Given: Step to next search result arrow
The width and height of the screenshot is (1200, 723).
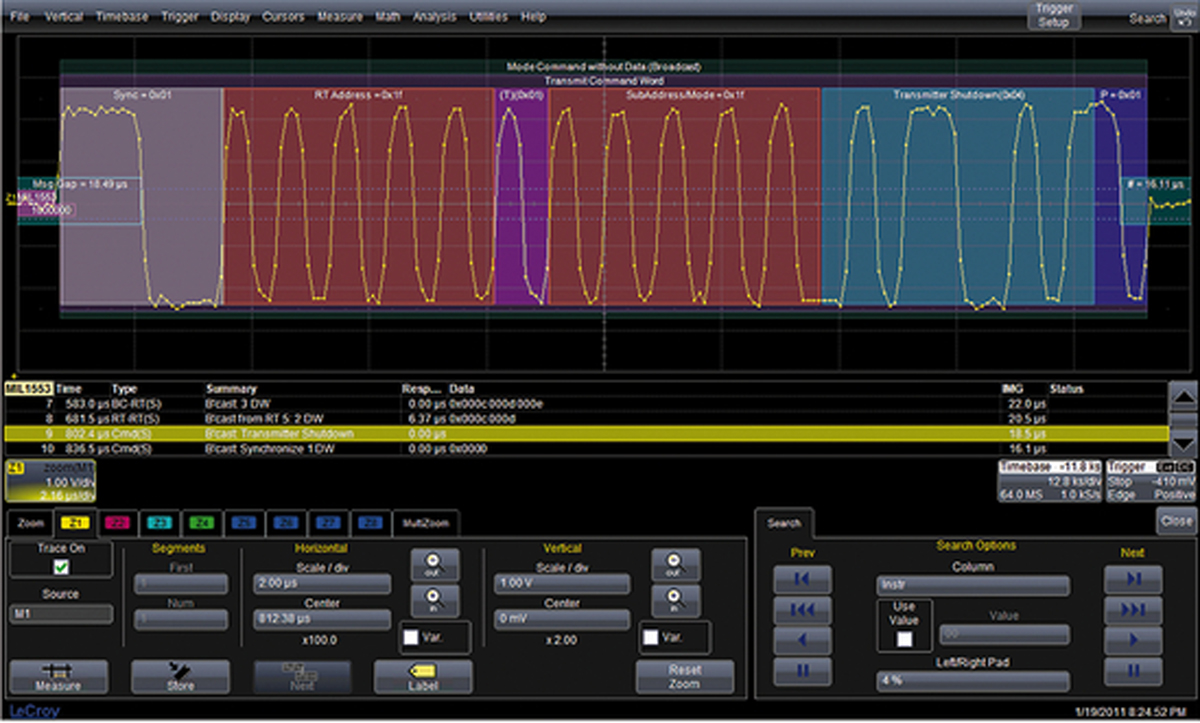Looking at the screenshot, I should tap(1133, 639).
